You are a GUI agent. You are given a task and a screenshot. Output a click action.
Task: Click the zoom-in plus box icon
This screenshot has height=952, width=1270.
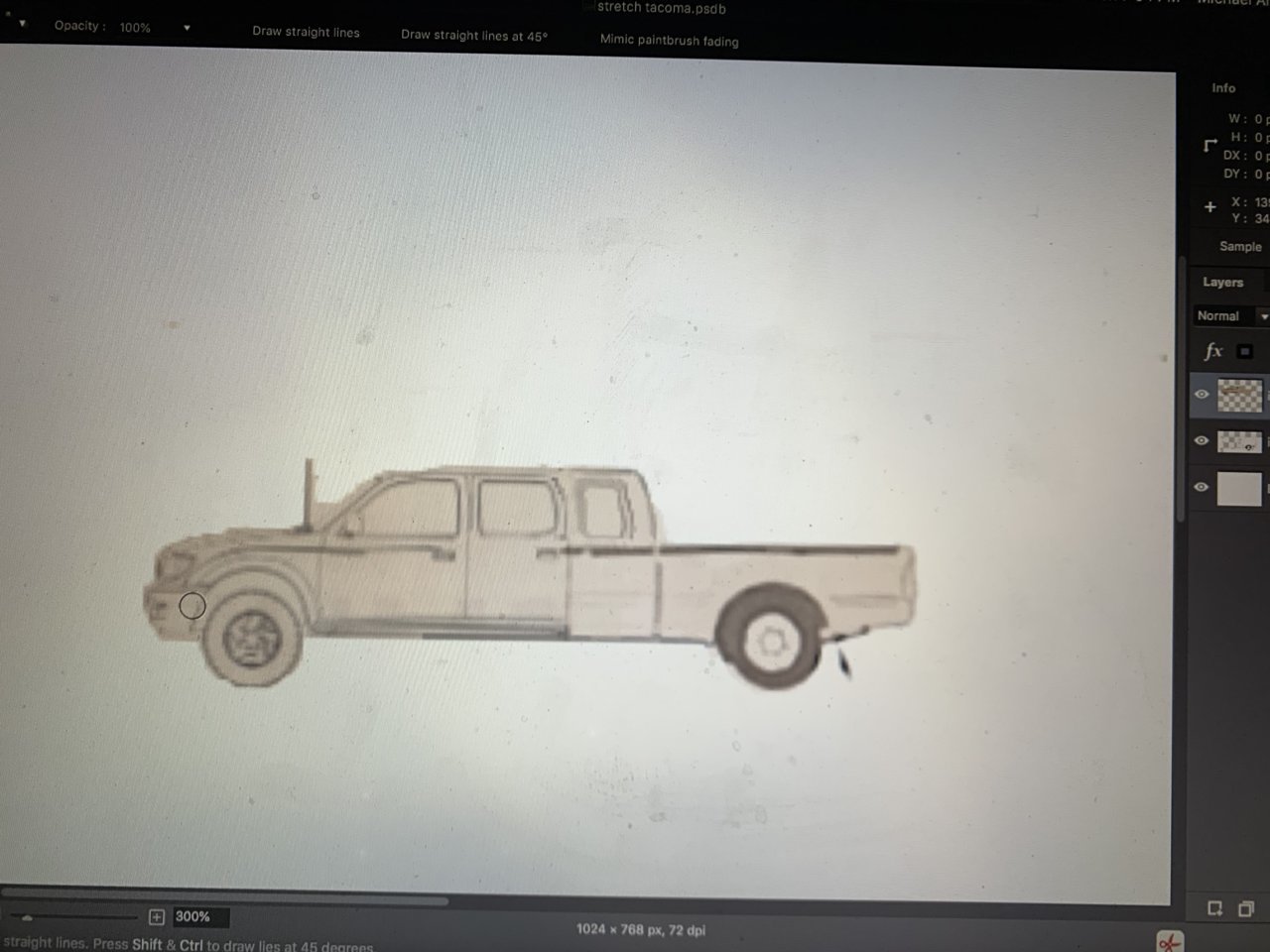156,917
